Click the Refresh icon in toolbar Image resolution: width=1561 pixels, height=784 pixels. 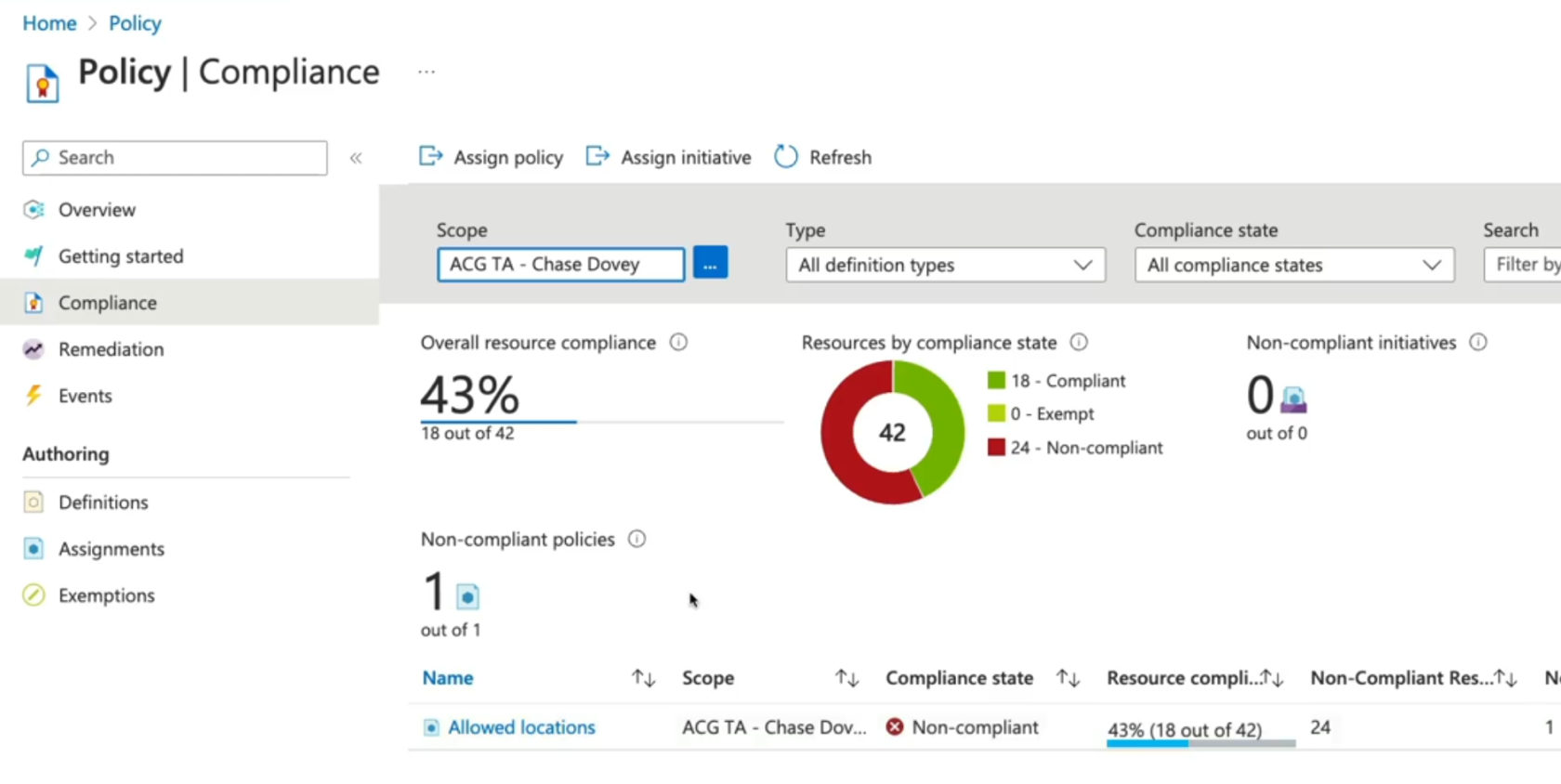786,157
